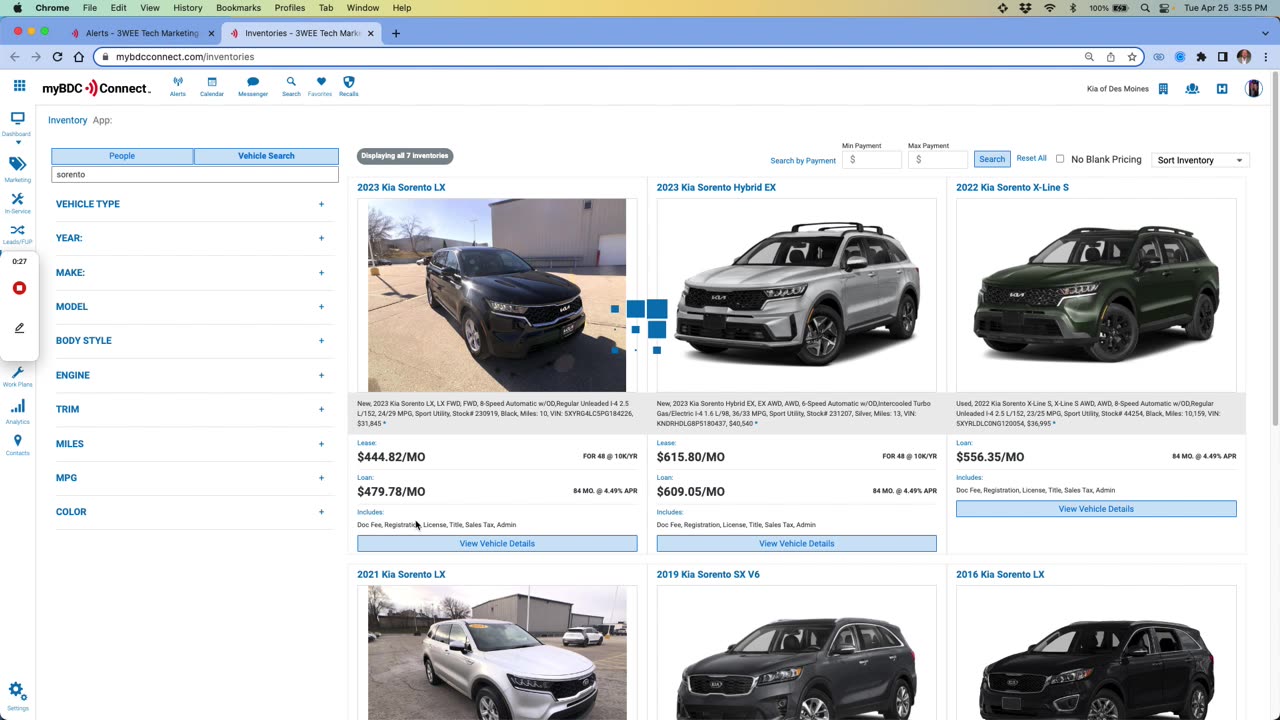1280x720 pixels.
Task: Switch to the Vehicle Search tab
Action: pyautogui.click(x=266, y=156)
